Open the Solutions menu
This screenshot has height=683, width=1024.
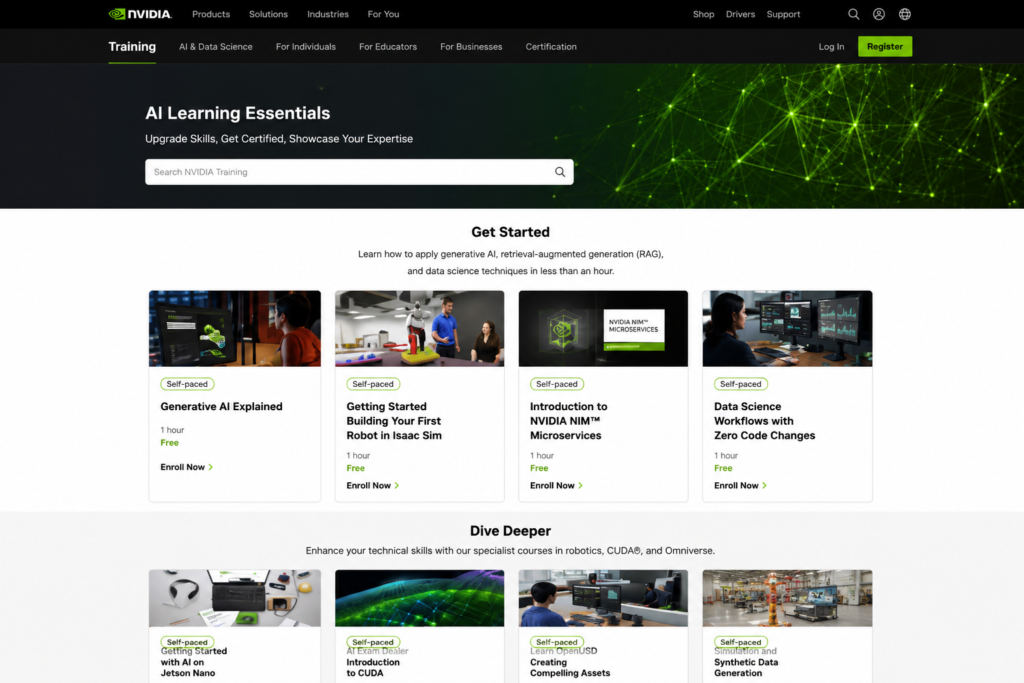click(x=268, y=14)
